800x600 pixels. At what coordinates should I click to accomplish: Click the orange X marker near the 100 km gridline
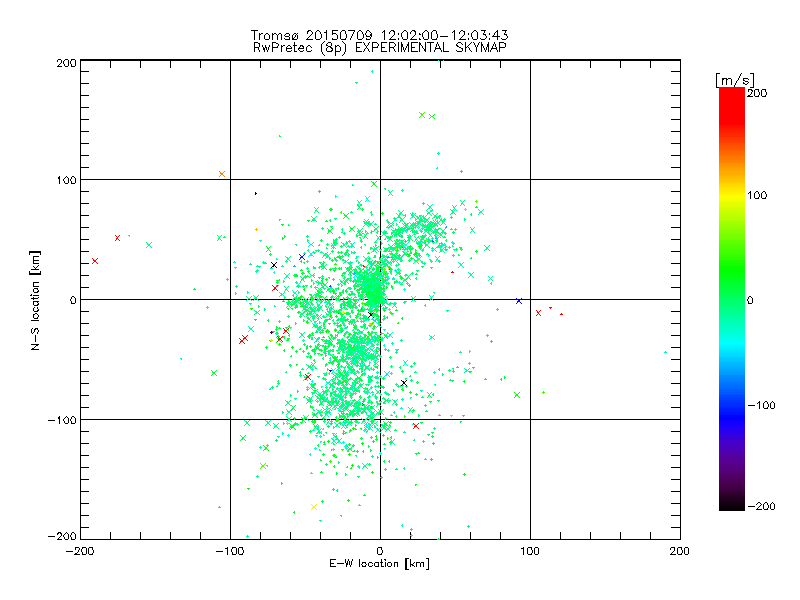221,174
